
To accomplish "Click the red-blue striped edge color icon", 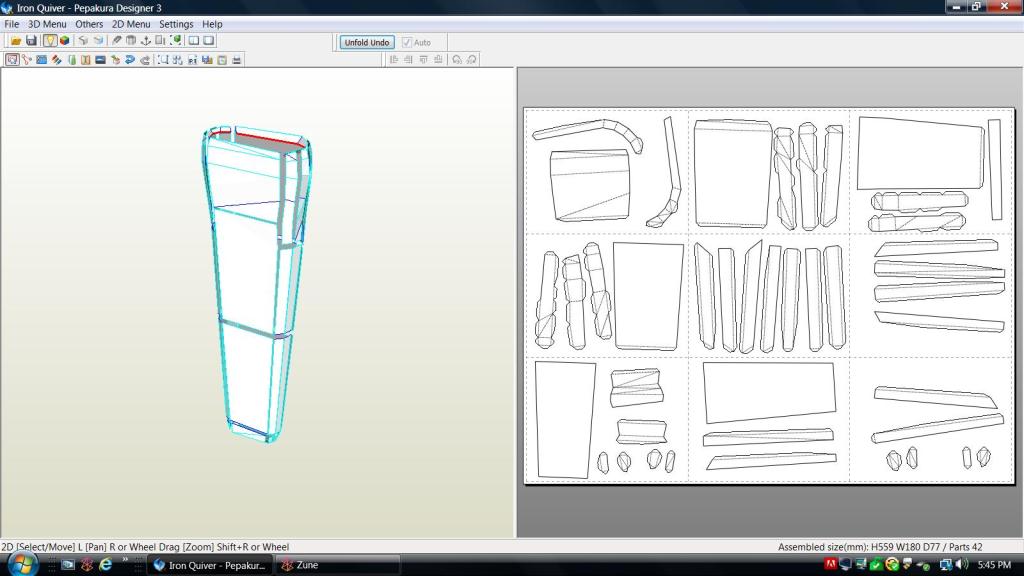I will click(56, 59).
